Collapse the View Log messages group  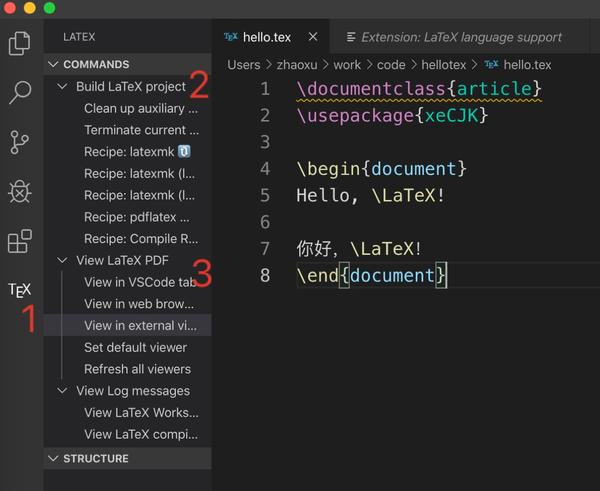tap(63, 391)
